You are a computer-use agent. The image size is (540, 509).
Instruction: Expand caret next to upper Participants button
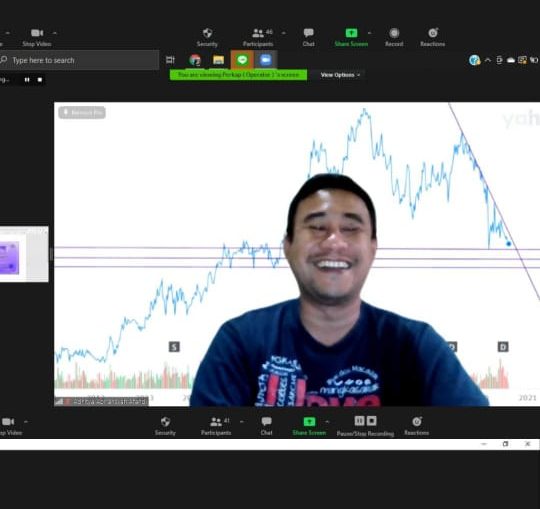(x=283, y=33)
